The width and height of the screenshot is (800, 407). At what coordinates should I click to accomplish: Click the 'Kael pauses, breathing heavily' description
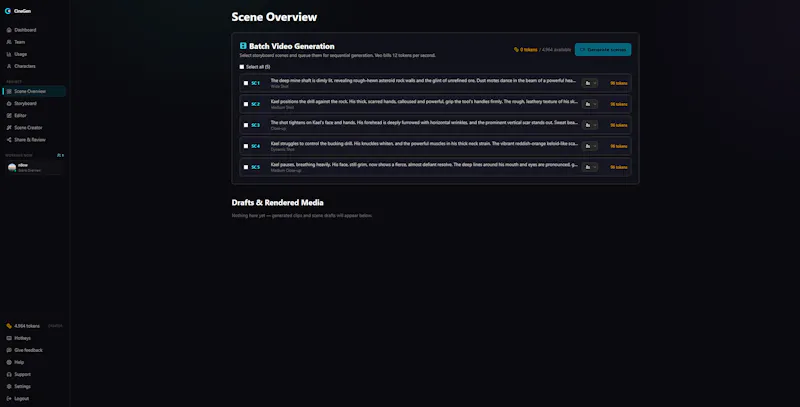[x=424, y=164]
